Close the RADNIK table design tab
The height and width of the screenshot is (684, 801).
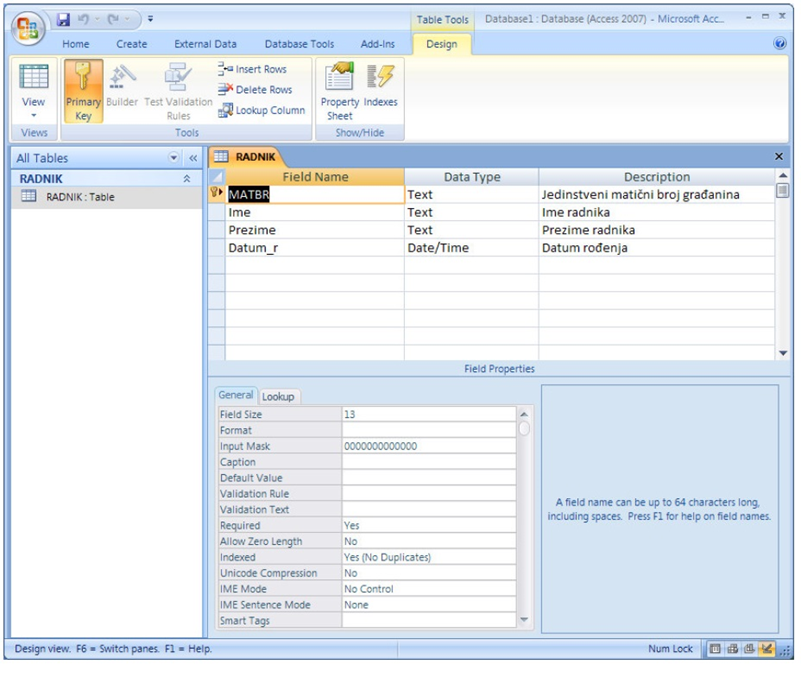779,157
